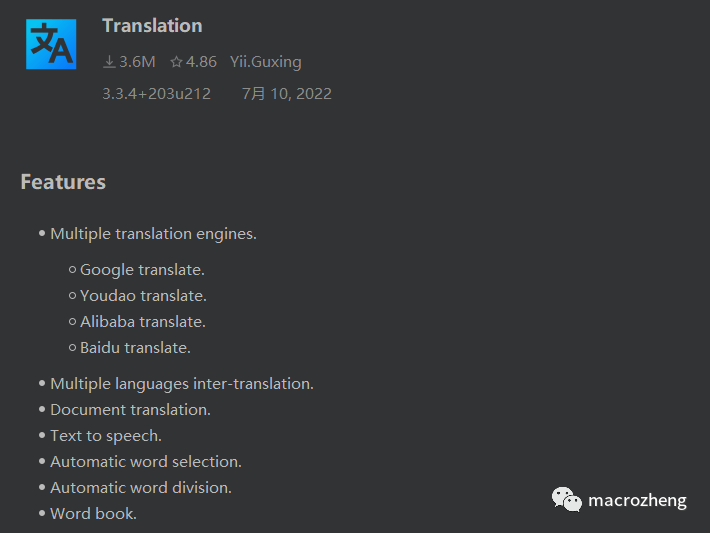Screen dimensions: 710x533
Task: Click the 3.6M downloads text
Action: pyautogui.click(x=137, y=62)
